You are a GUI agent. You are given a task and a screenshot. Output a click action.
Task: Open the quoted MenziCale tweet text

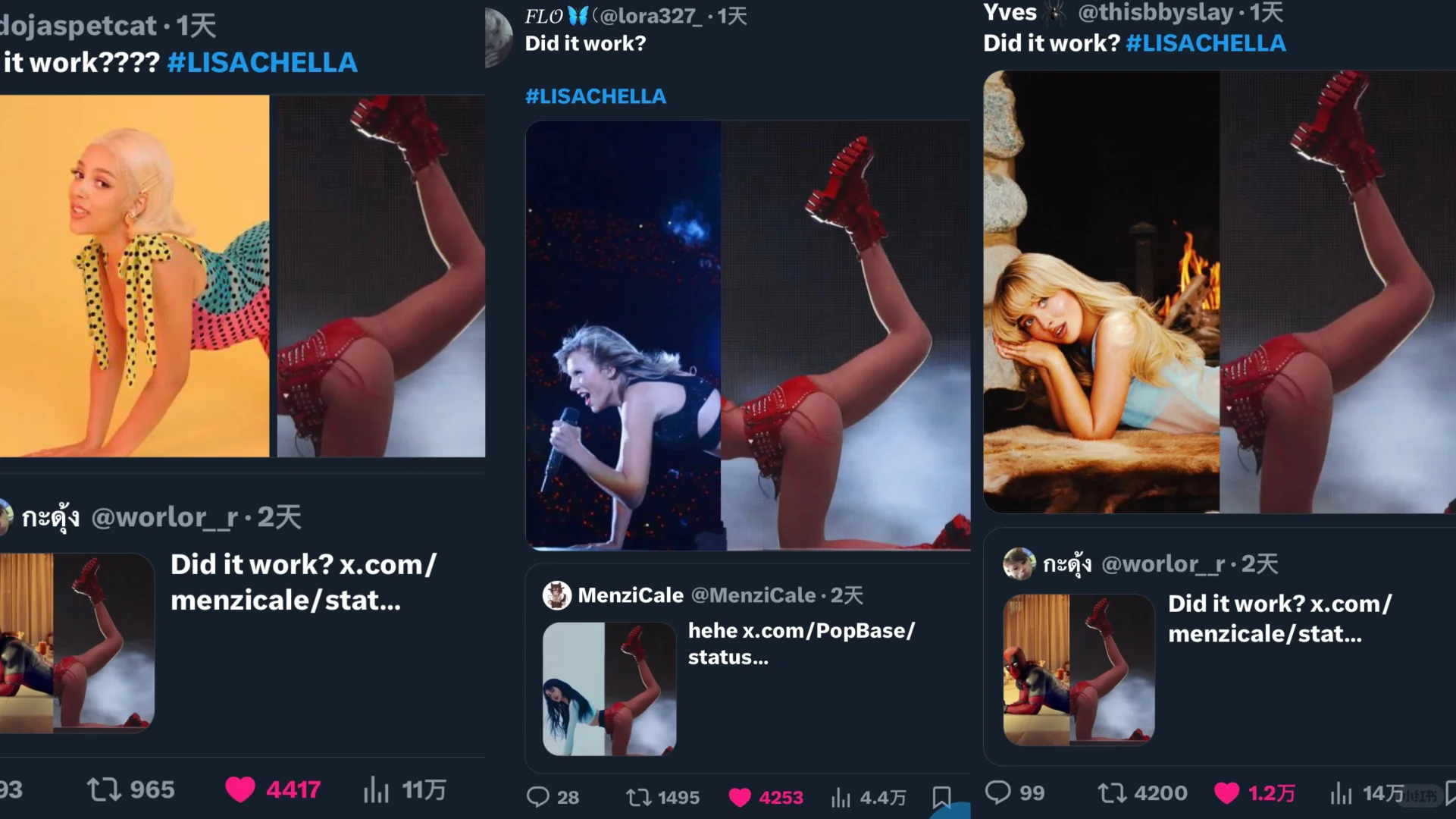click(x=801, y=643)
